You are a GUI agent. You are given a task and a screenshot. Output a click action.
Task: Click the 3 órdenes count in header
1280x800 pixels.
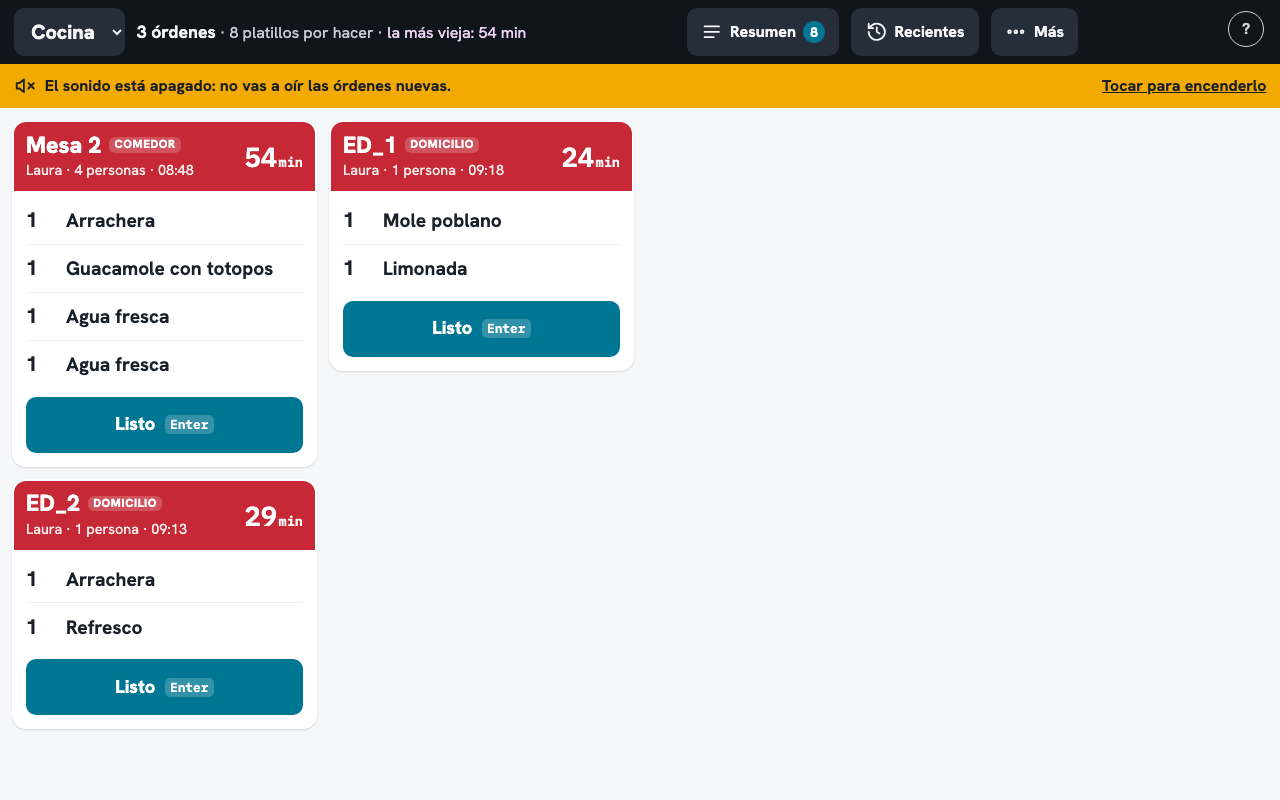coord(176,32)
